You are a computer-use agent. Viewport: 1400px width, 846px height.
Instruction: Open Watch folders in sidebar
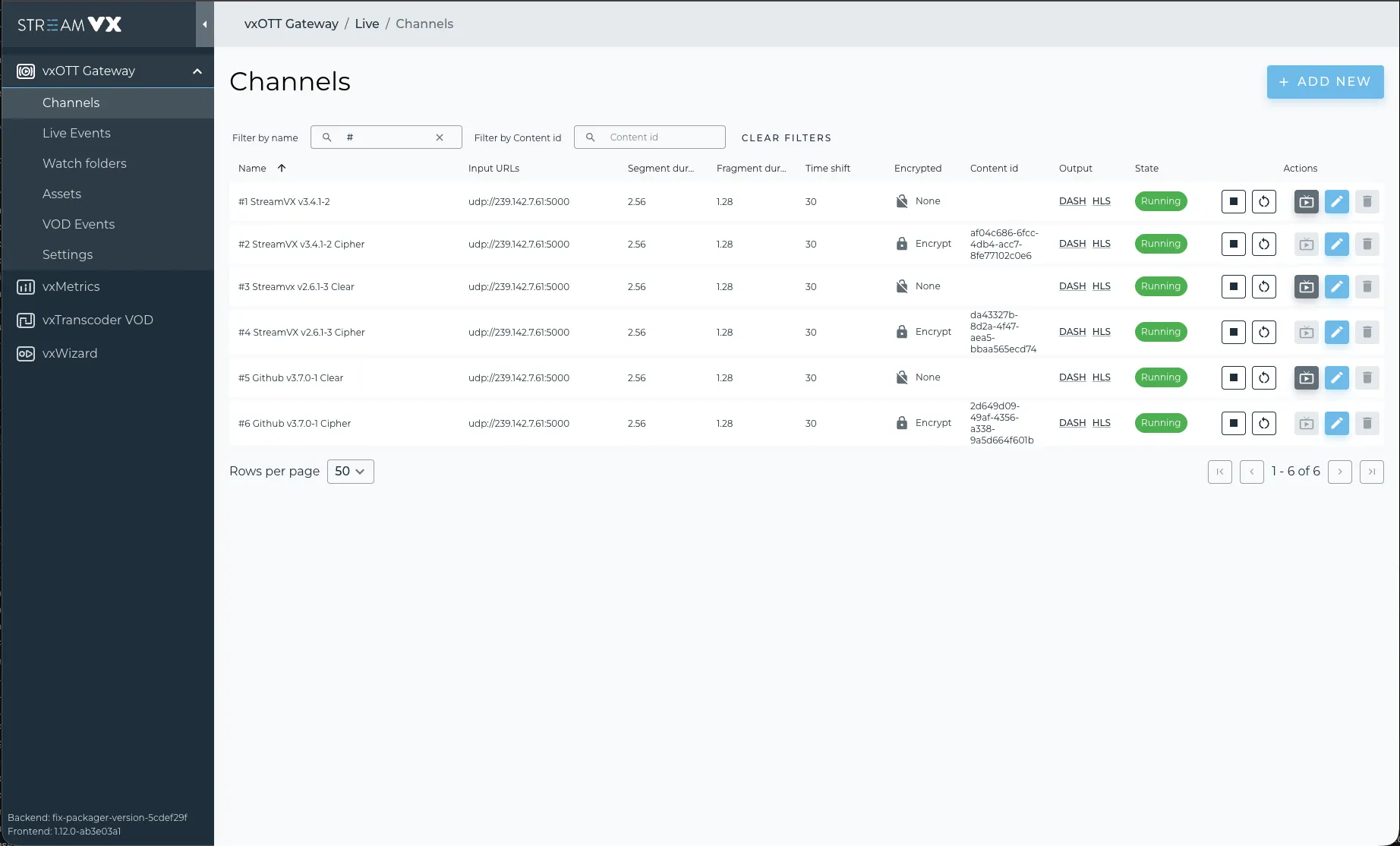(x=107, y=163)
